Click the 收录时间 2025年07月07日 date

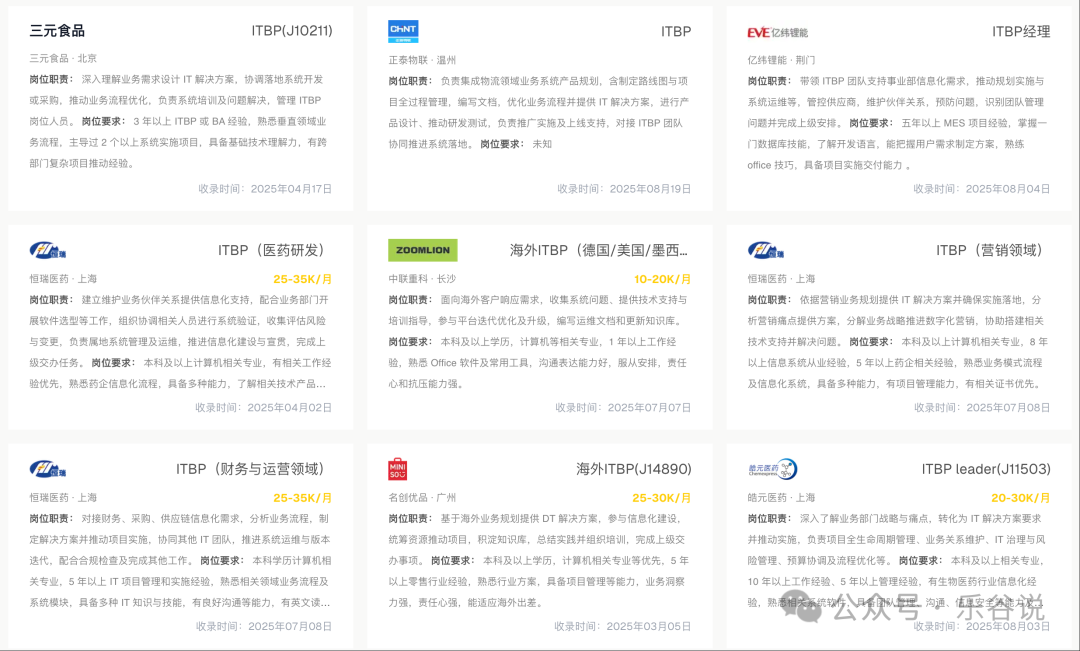point(623,408)
